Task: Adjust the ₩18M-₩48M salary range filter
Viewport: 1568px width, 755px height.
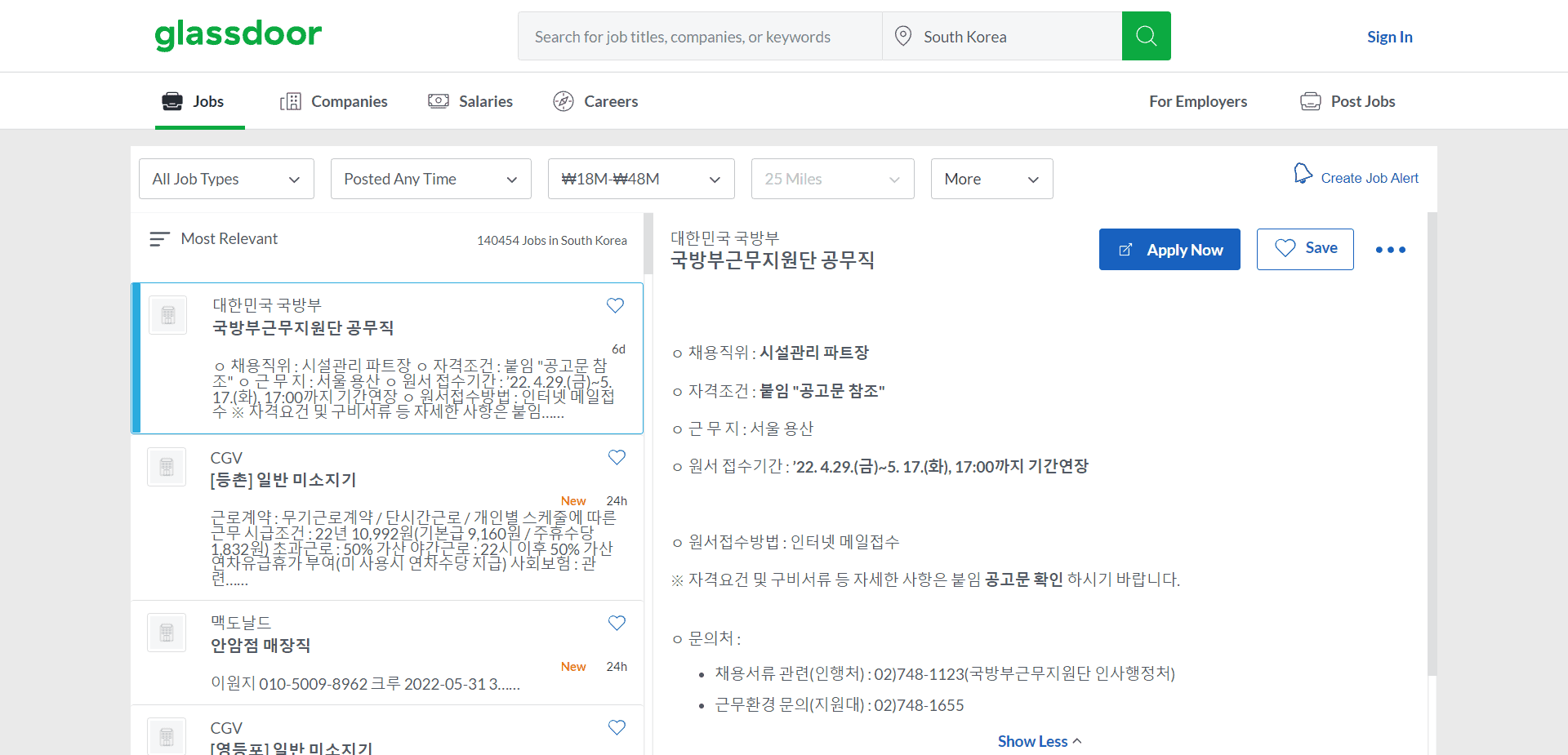Action: tap(640, 179)
